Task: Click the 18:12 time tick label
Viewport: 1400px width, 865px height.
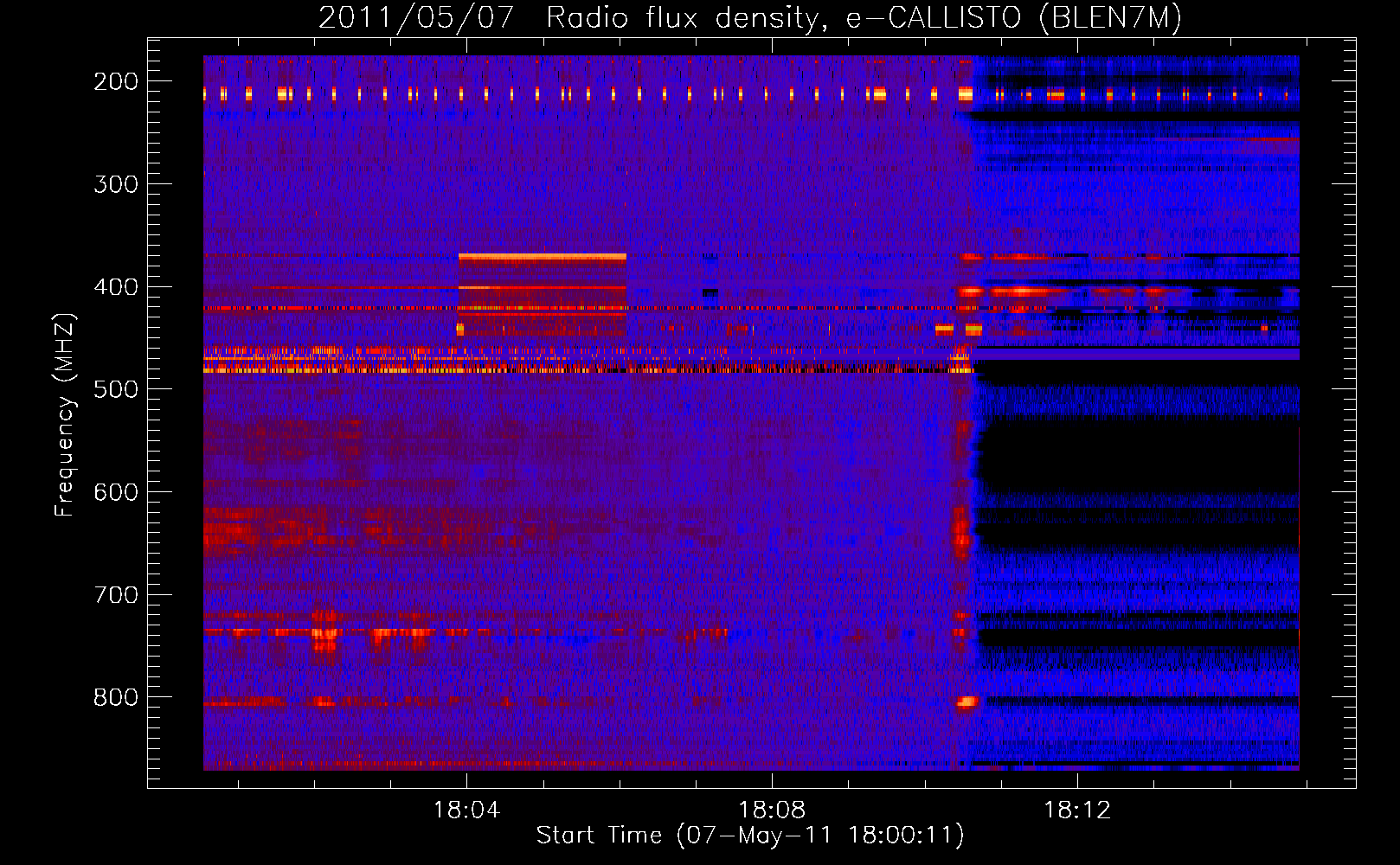Action: [1077, 811]
